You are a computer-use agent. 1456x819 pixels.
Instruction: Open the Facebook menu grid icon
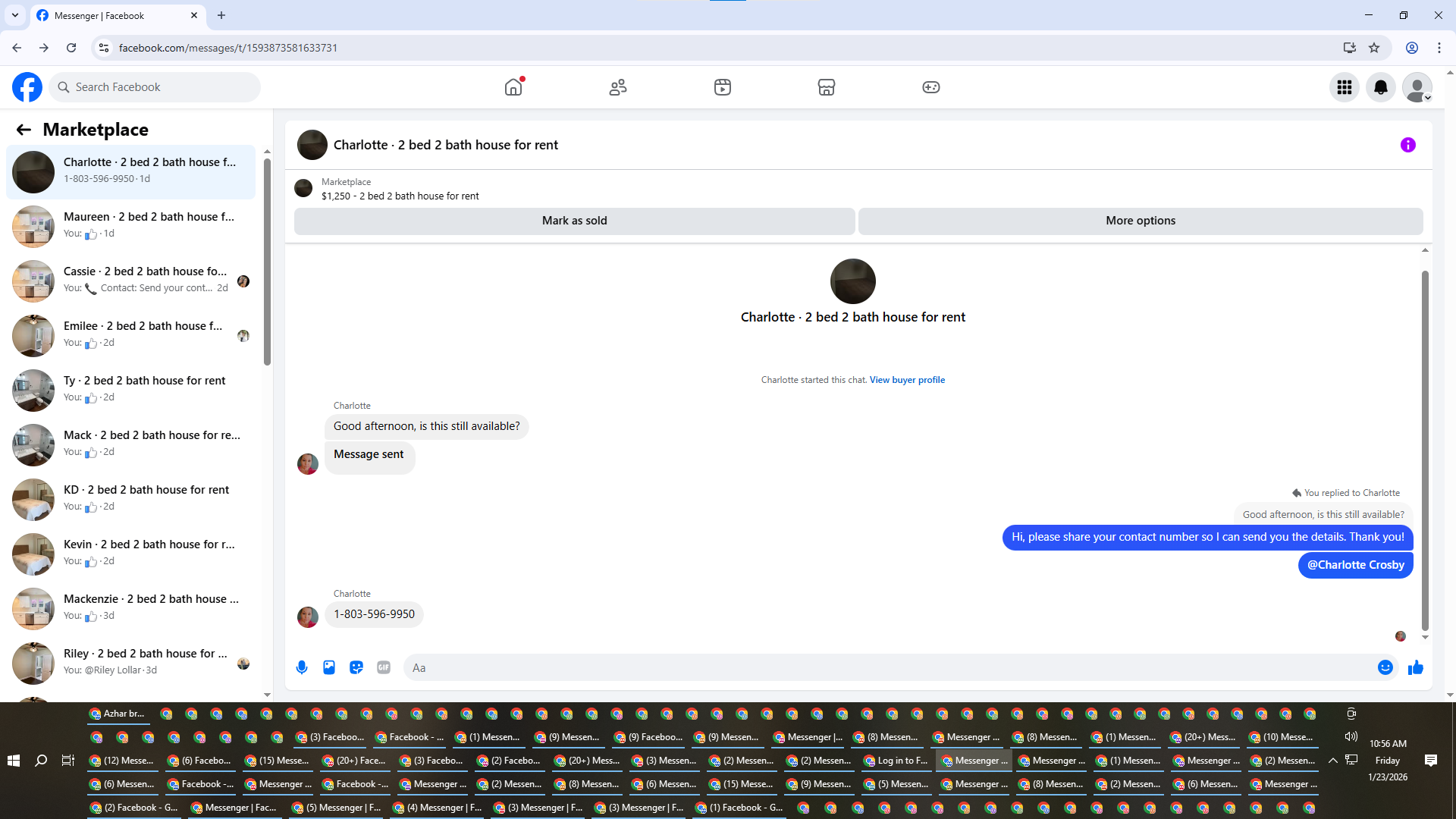(x=1344, y=87)
